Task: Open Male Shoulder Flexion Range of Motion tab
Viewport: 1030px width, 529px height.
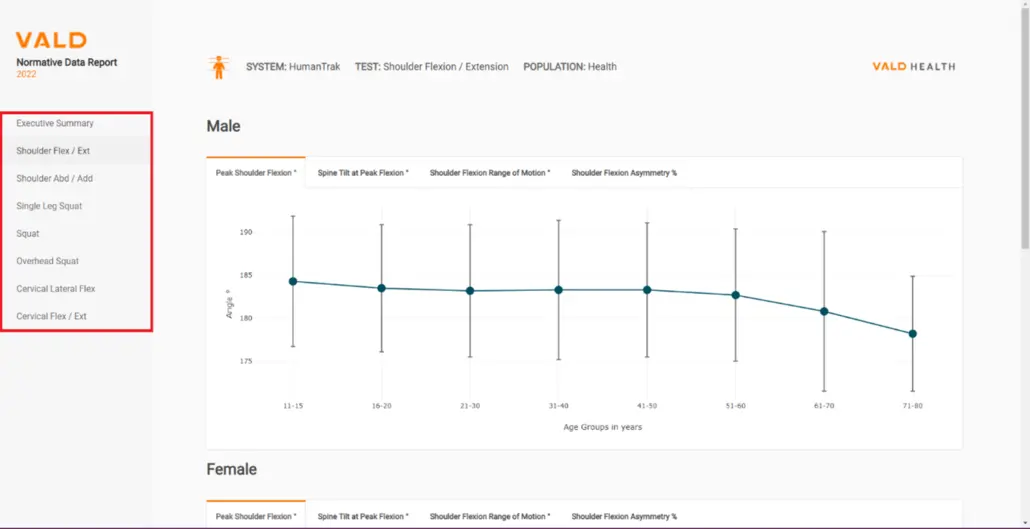Action: click(x=490, y=173)
